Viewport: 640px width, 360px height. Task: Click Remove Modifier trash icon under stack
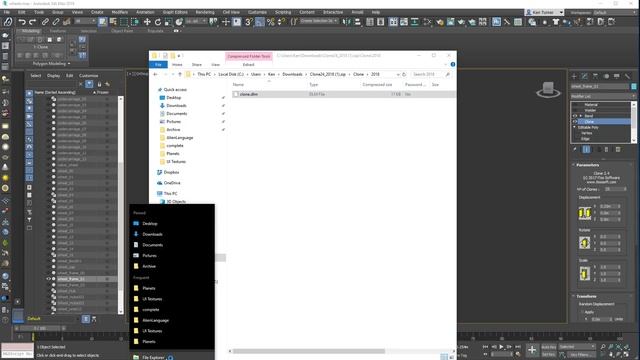pos(606,150)
